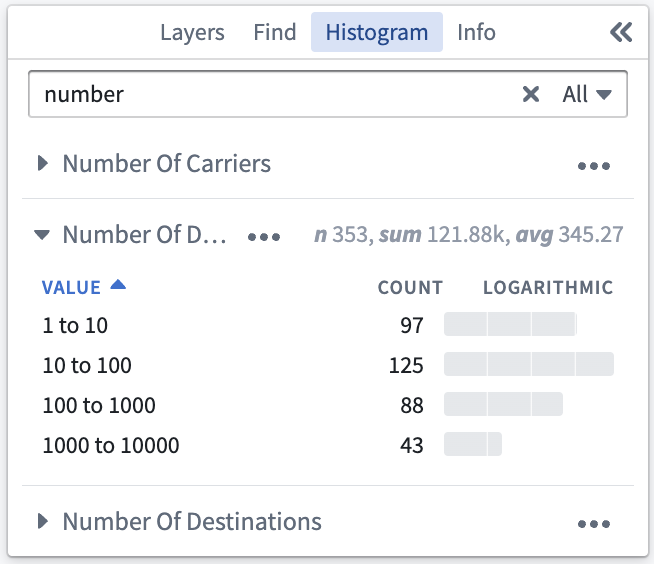Open the All filter dropdown

(x=587, y=94)
